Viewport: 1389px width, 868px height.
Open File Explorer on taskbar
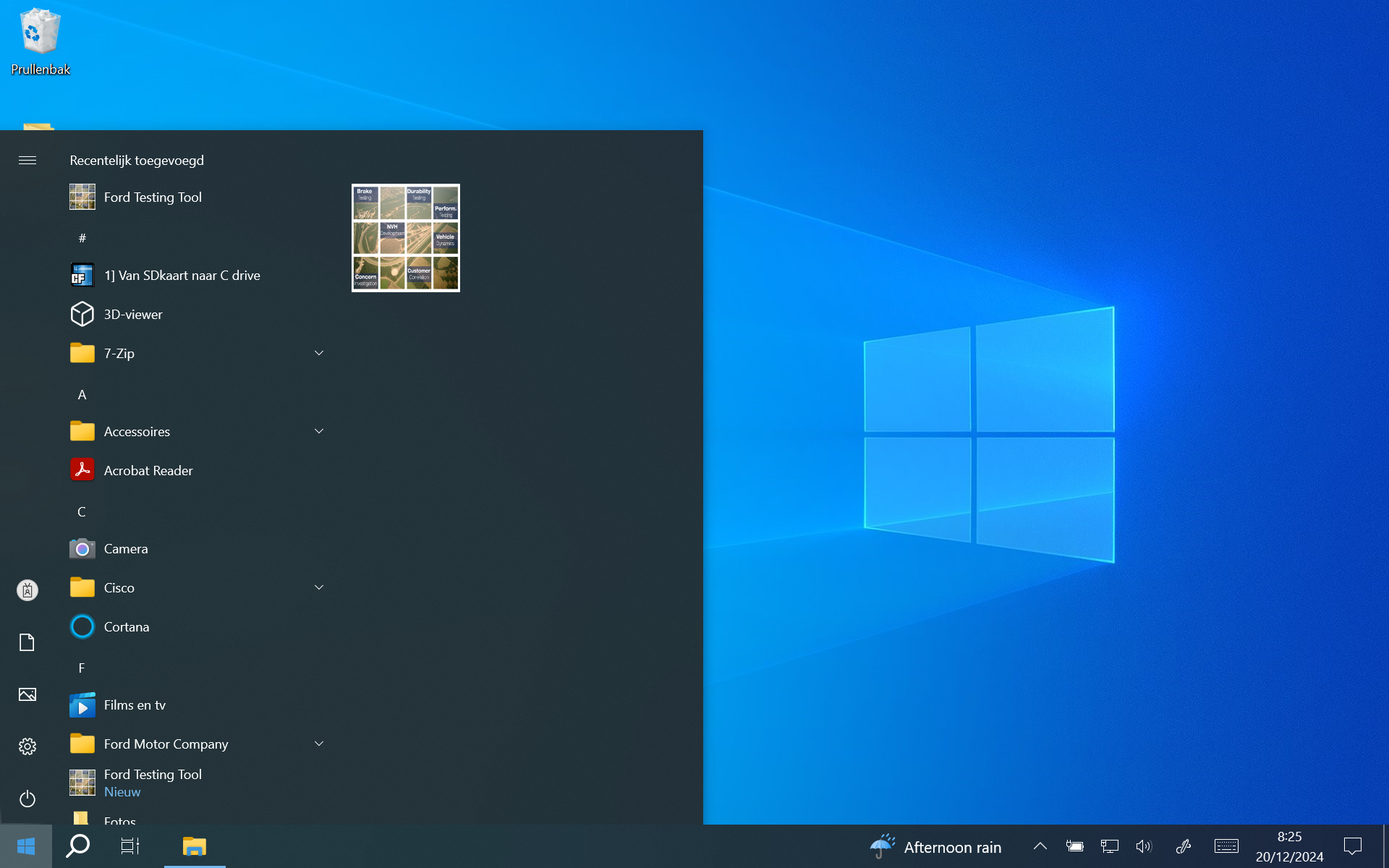(x=195, y=846)
